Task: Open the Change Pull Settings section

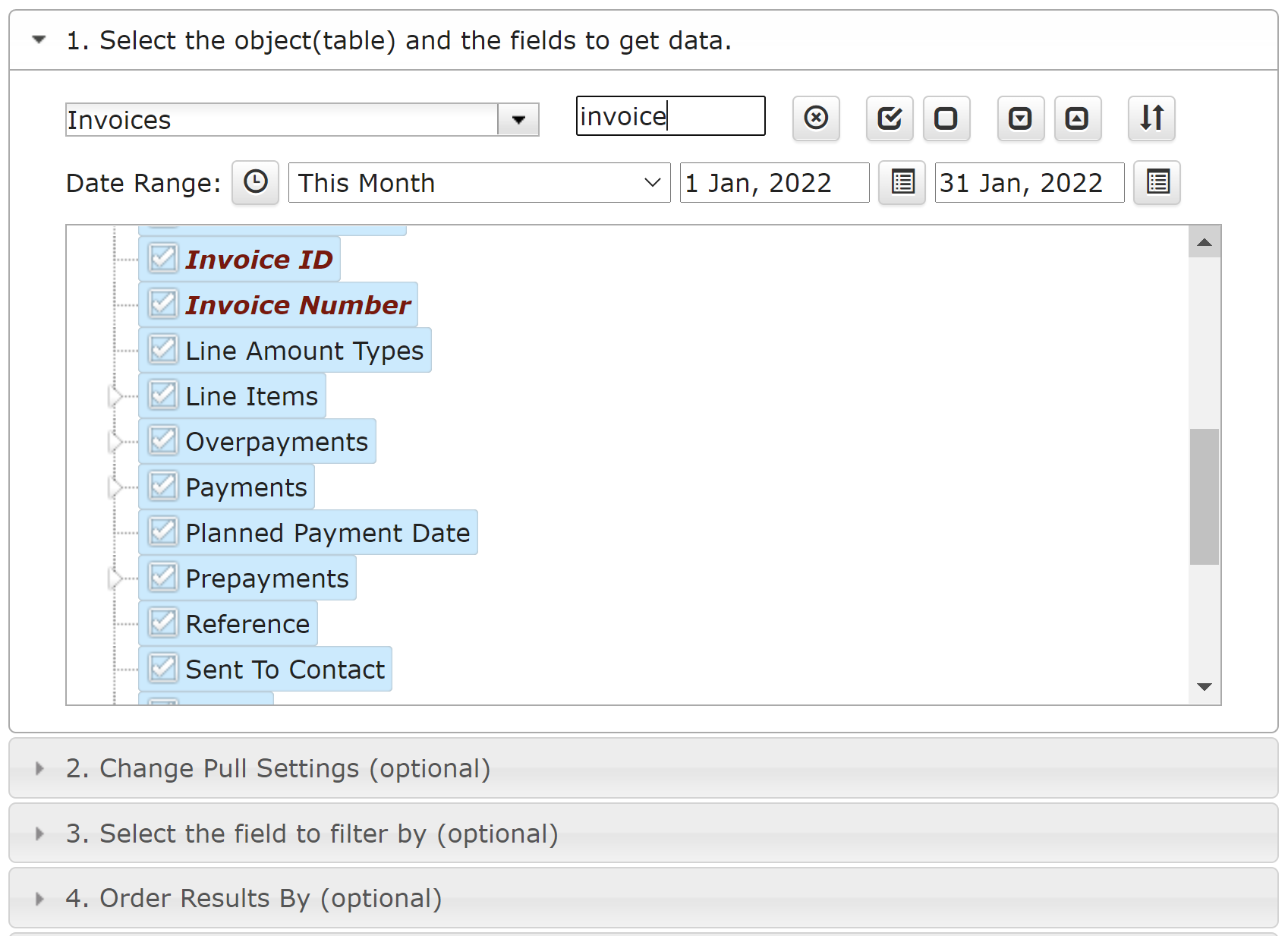Action: (278, 768)
